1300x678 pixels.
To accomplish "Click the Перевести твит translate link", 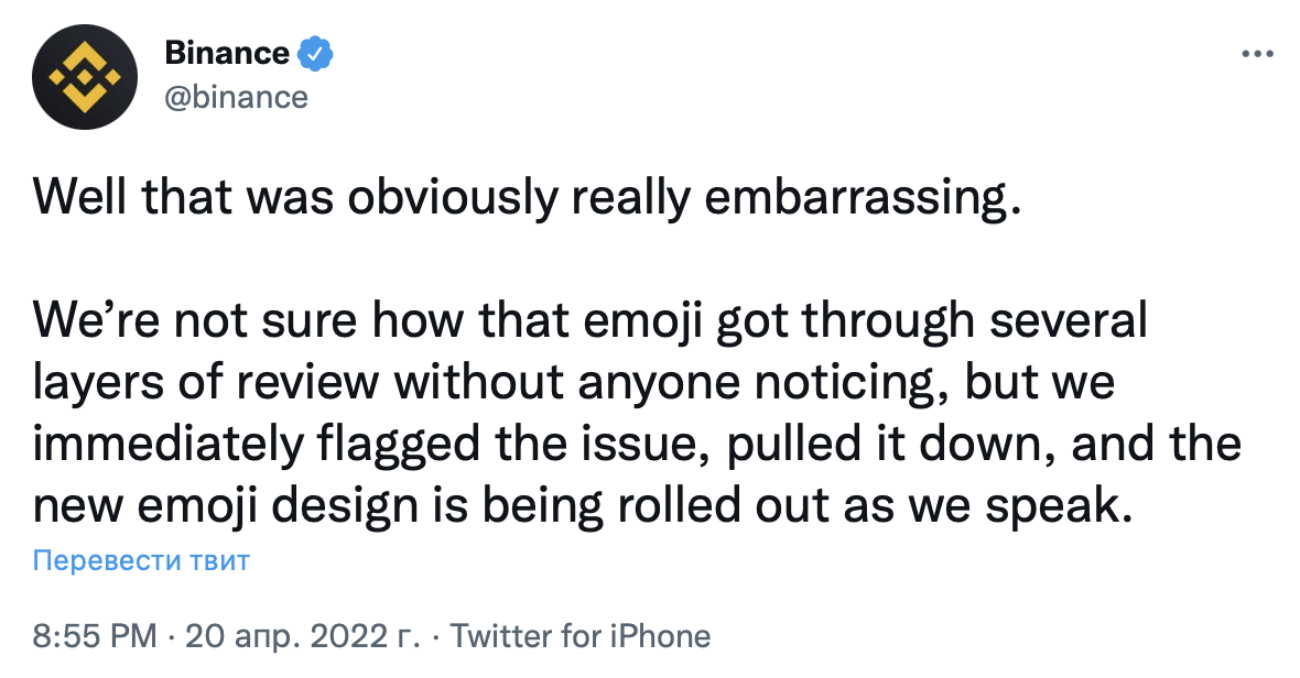I will [141, 560].
